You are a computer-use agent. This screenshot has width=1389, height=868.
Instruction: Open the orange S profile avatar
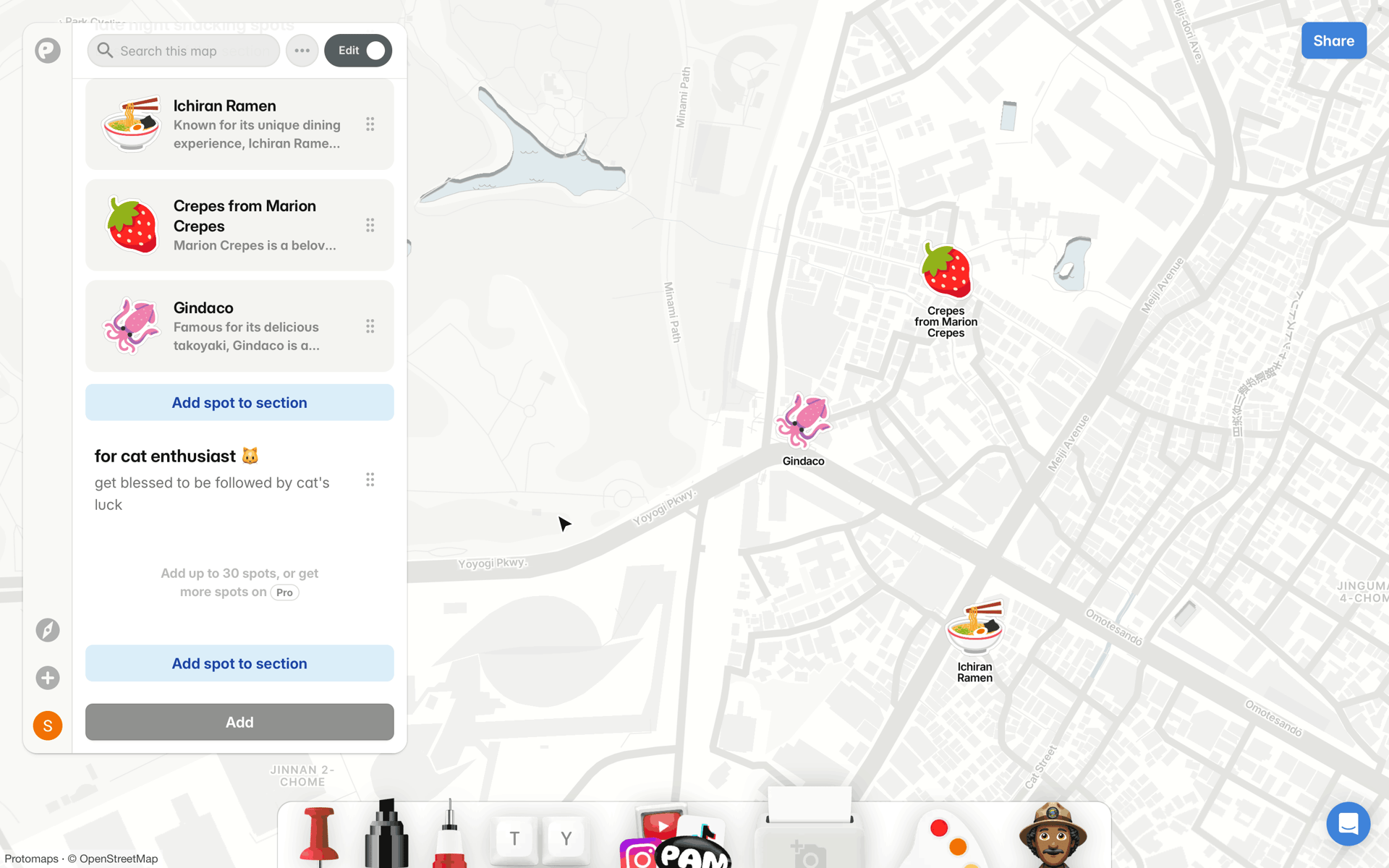pos(48,726)
